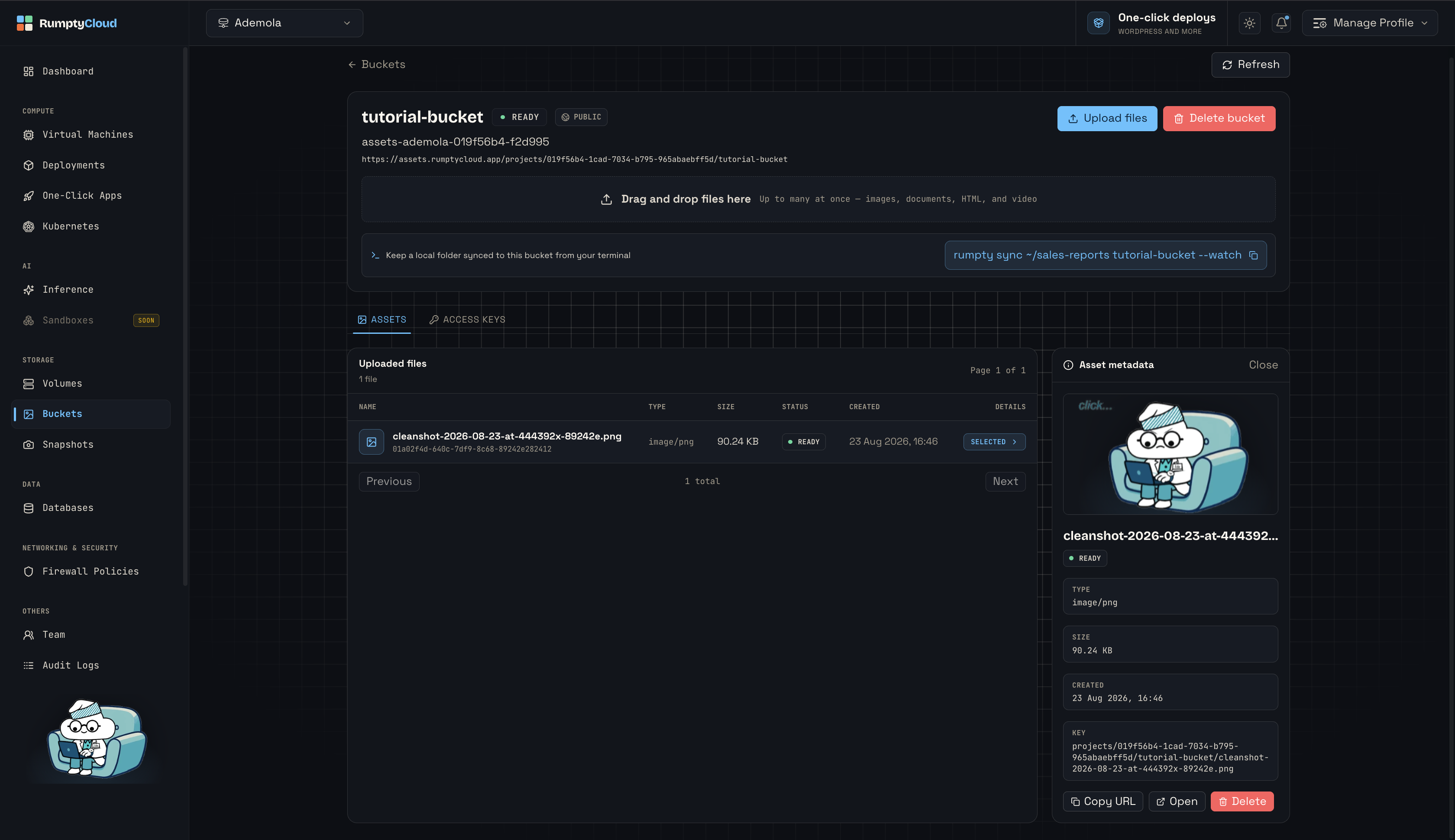Click the bucket URL text
The width and height of the screenshot is (1455, 840).
pyautogui.click(x=574, y=159)
